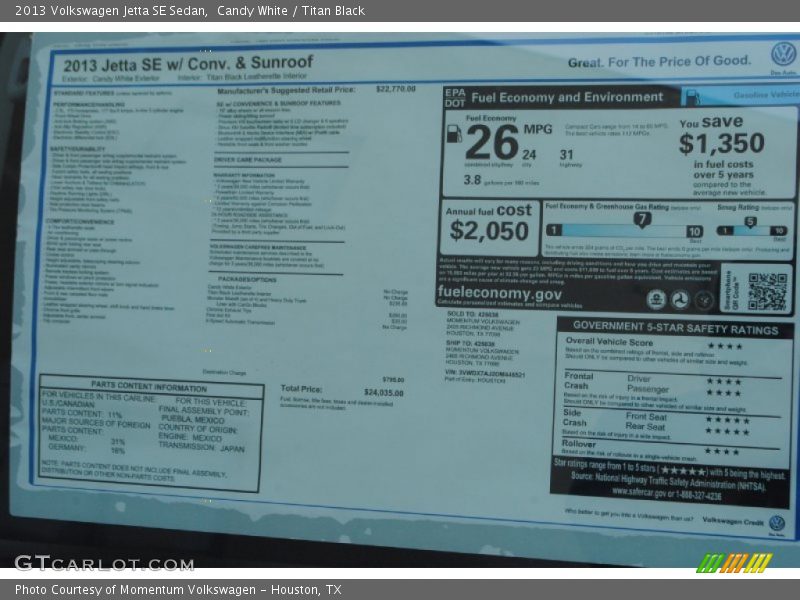
Task: Click the Frontal Crash Driver star rating
Action: click(x=723, y=381)
